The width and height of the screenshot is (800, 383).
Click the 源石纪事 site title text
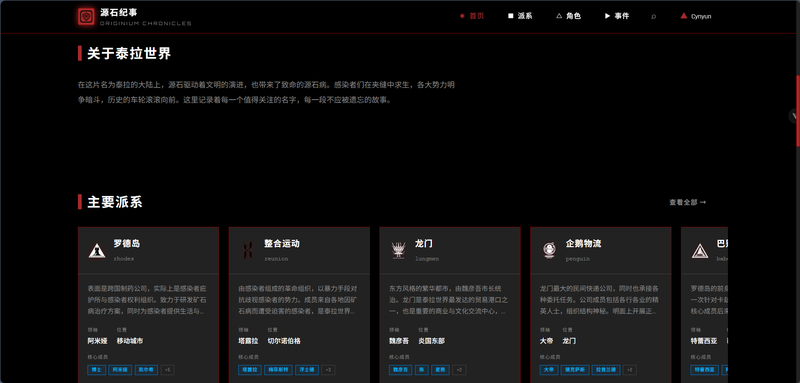[118, 12]
